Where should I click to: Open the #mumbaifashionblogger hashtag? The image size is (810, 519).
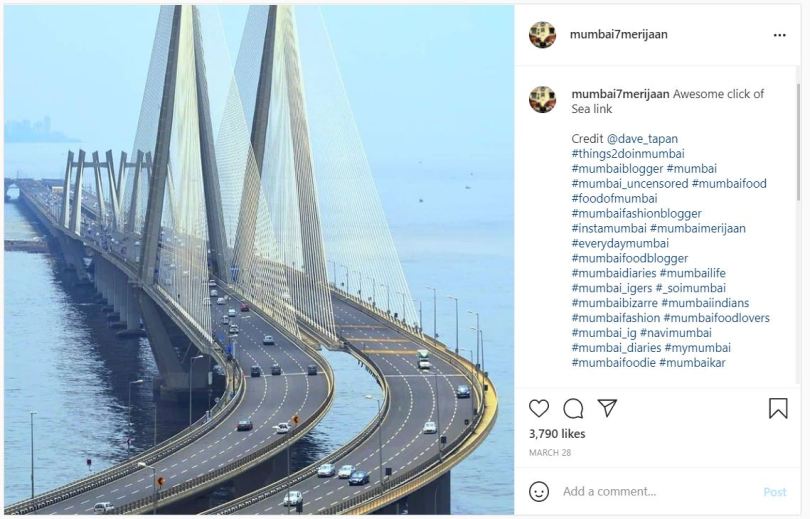[x=636, y=213]
